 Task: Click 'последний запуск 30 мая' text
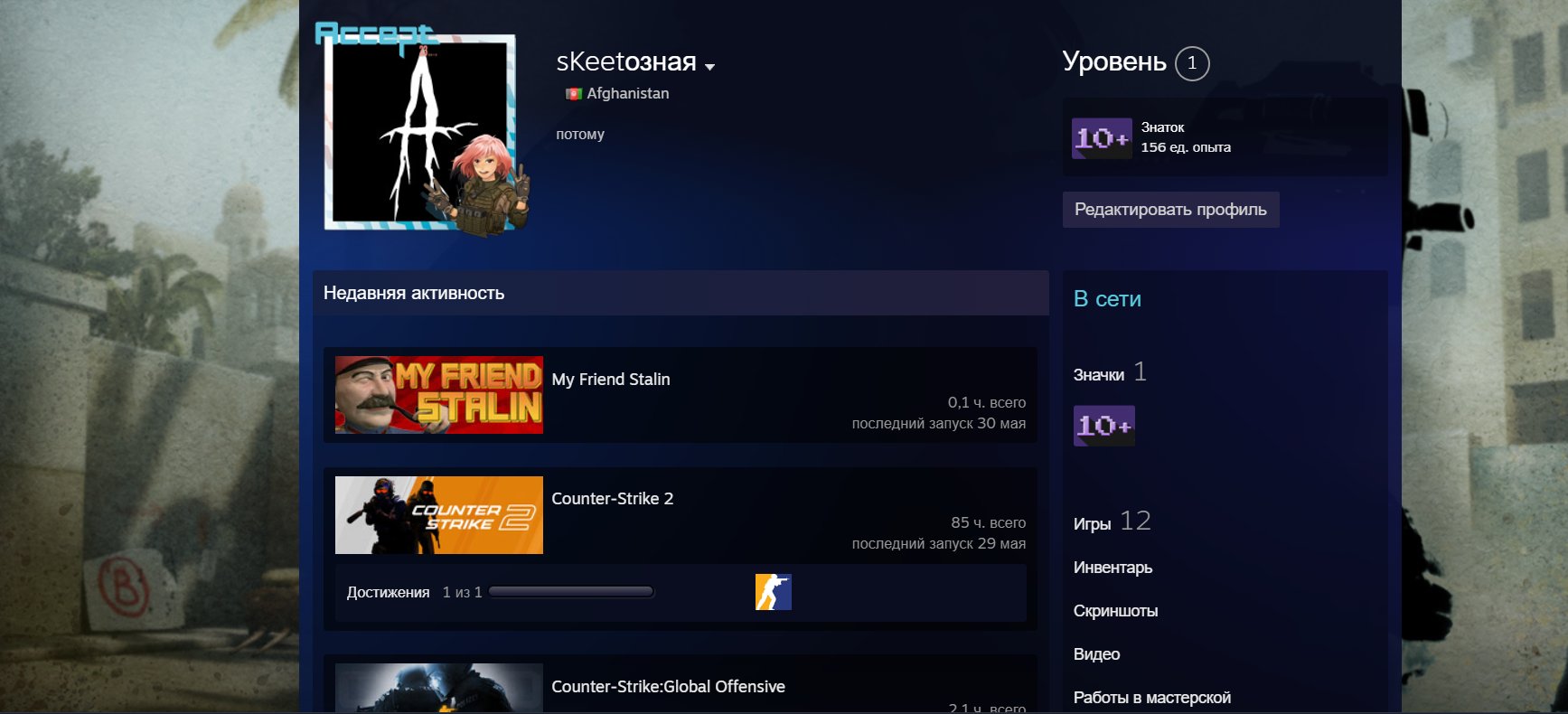938,423
